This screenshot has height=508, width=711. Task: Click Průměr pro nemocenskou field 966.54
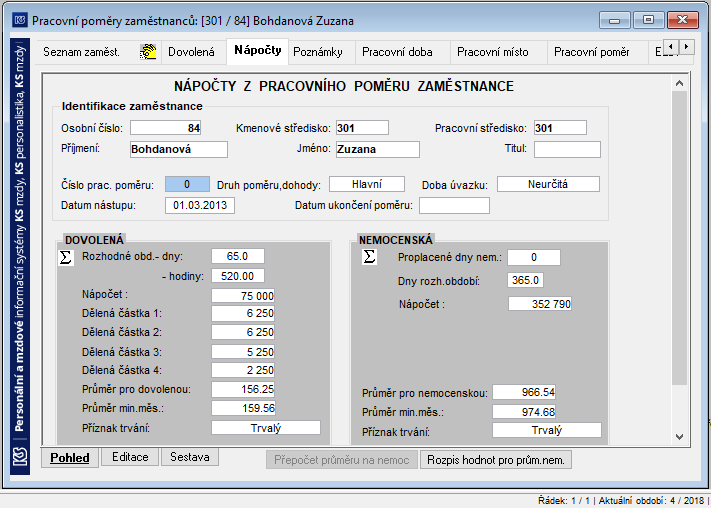tap(525, 392)
